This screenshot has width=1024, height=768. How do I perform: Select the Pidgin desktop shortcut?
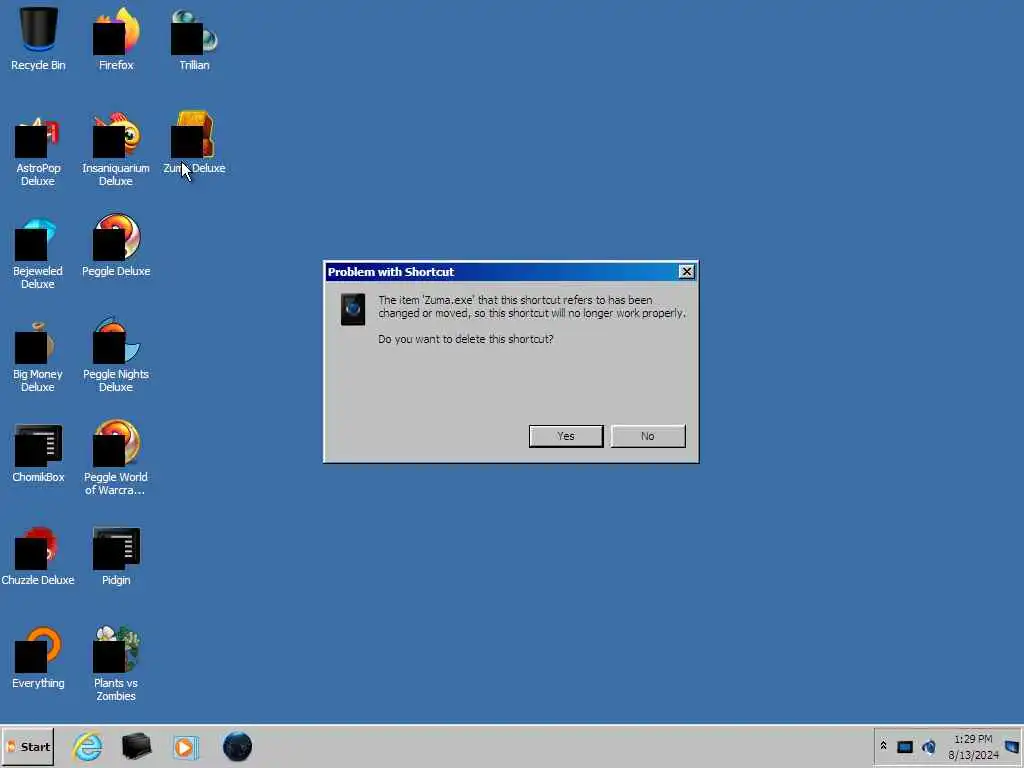pyautogui.click(x=116, y=555)
